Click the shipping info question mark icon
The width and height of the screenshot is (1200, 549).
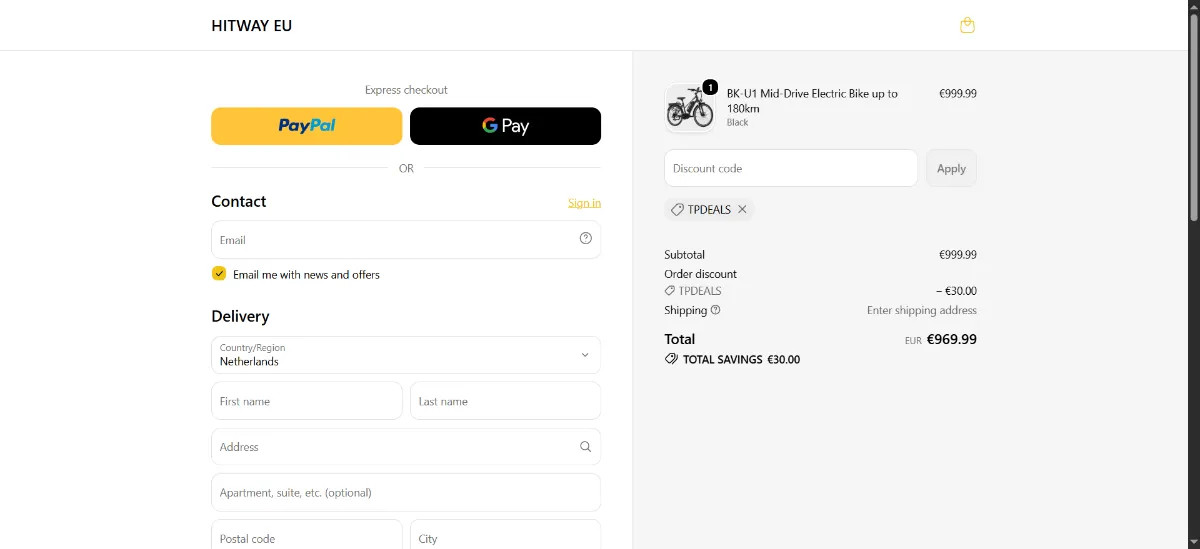(x=715, y=310)
